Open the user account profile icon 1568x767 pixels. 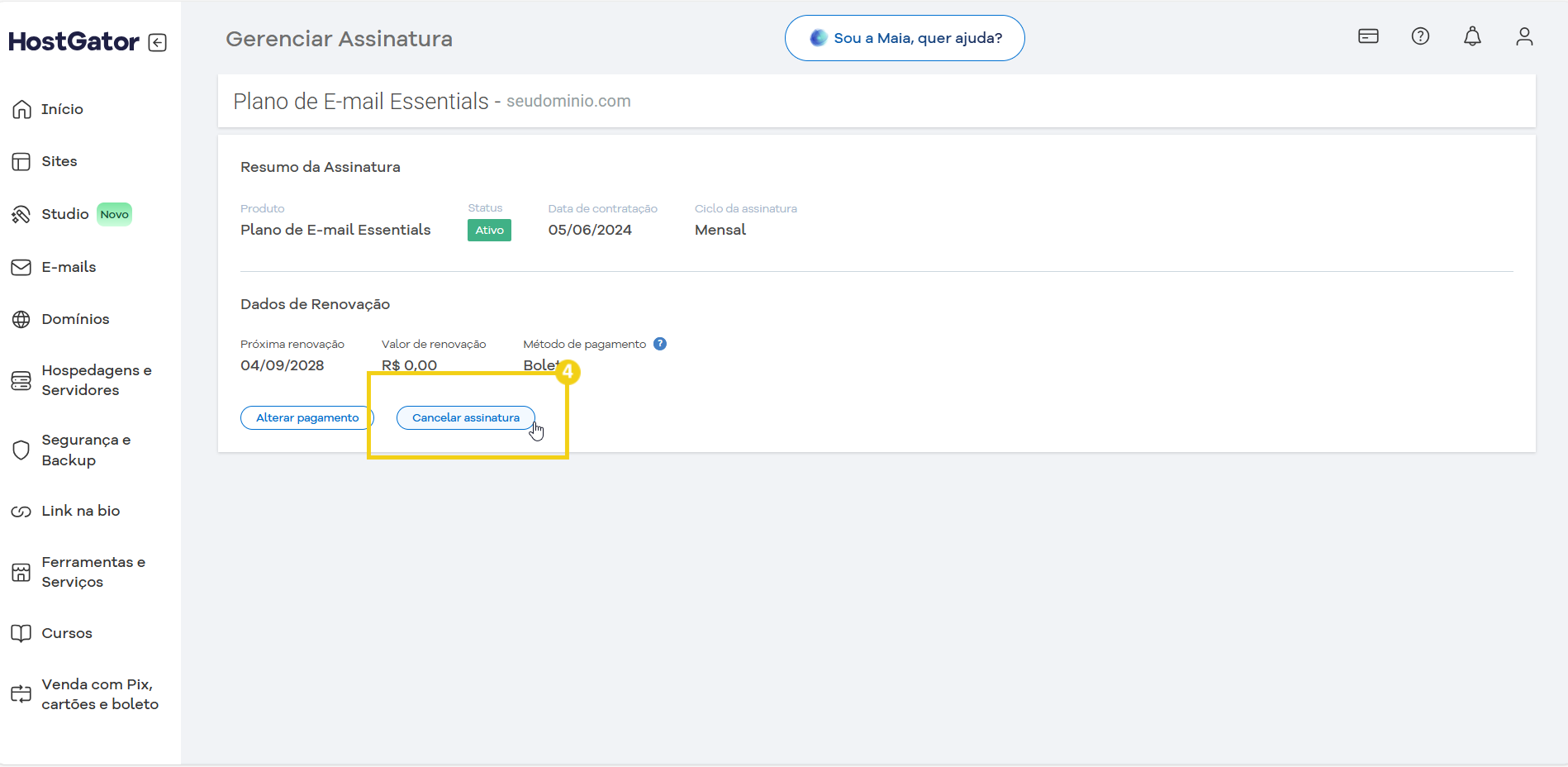[1524, 36]
